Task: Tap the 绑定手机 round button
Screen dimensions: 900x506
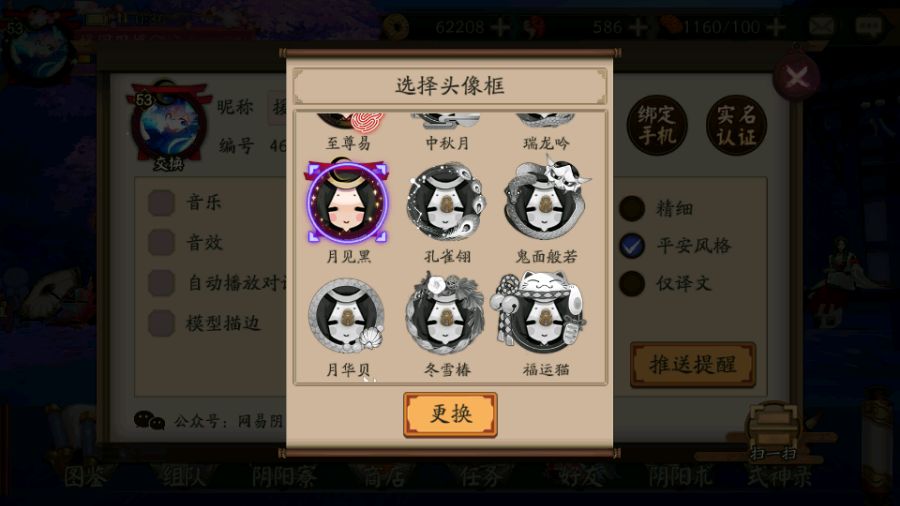Action: point(657,125)
